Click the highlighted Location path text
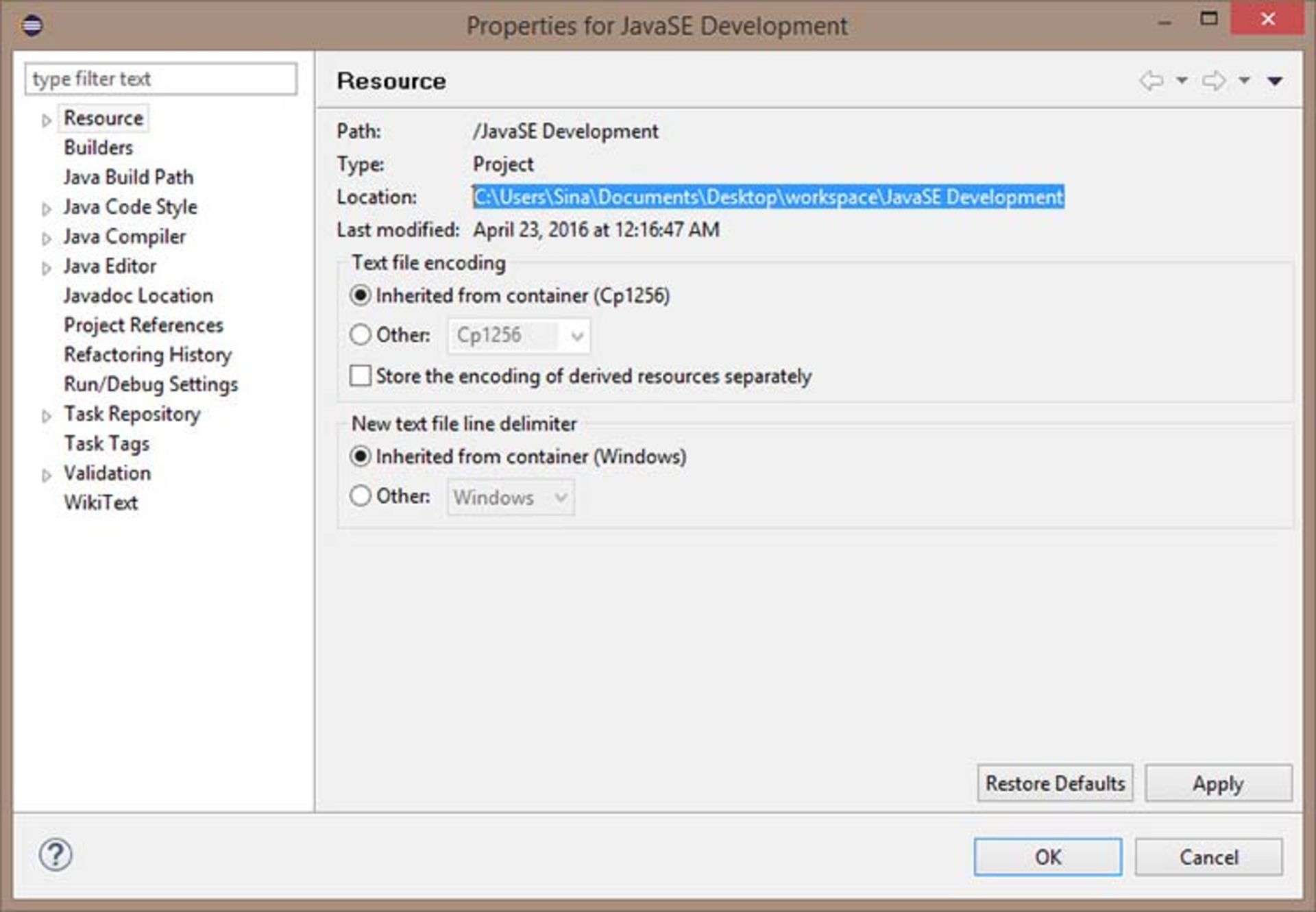The height and width of the screenshot is (912, 1316). point(768,197)
